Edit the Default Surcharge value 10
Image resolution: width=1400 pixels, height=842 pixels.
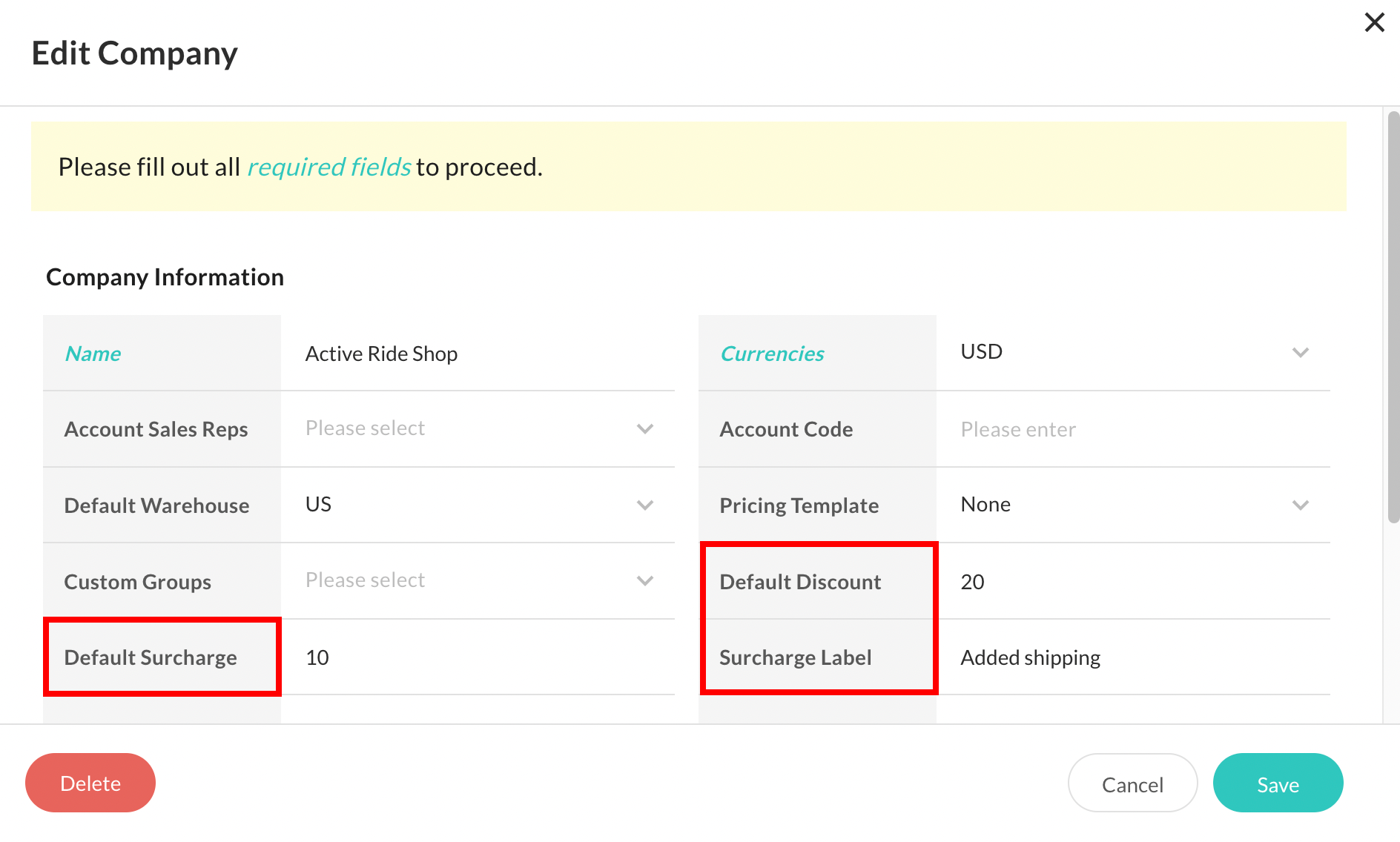point(478,657)
